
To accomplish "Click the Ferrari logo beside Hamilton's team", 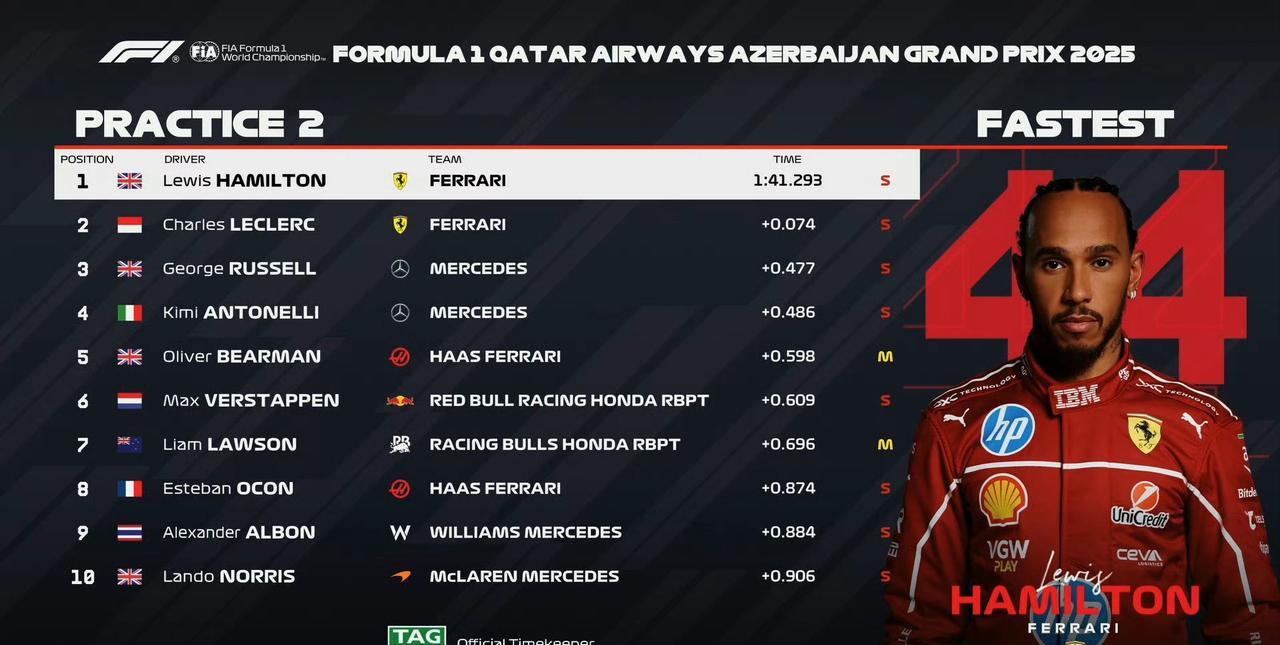I will pos(400,181).
